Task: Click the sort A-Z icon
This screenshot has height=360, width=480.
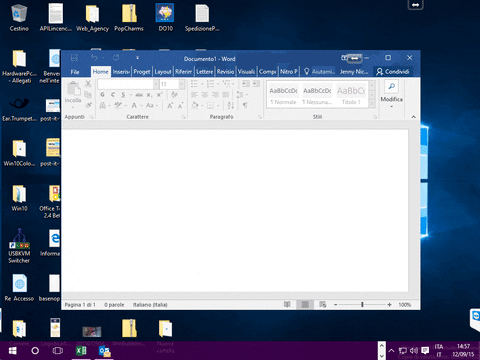Action: click(x=230, y=105)
